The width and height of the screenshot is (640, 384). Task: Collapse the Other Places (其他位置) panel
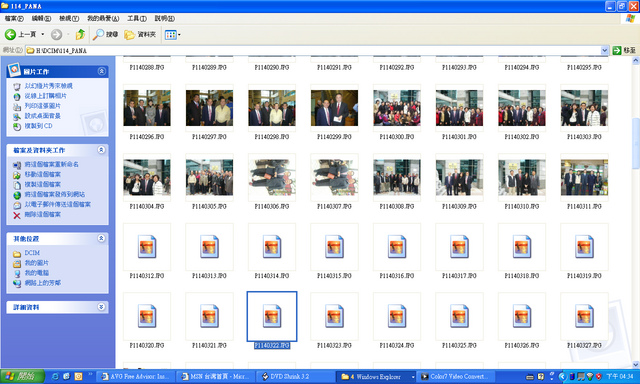pyautogui.click(x=101, y=238)
